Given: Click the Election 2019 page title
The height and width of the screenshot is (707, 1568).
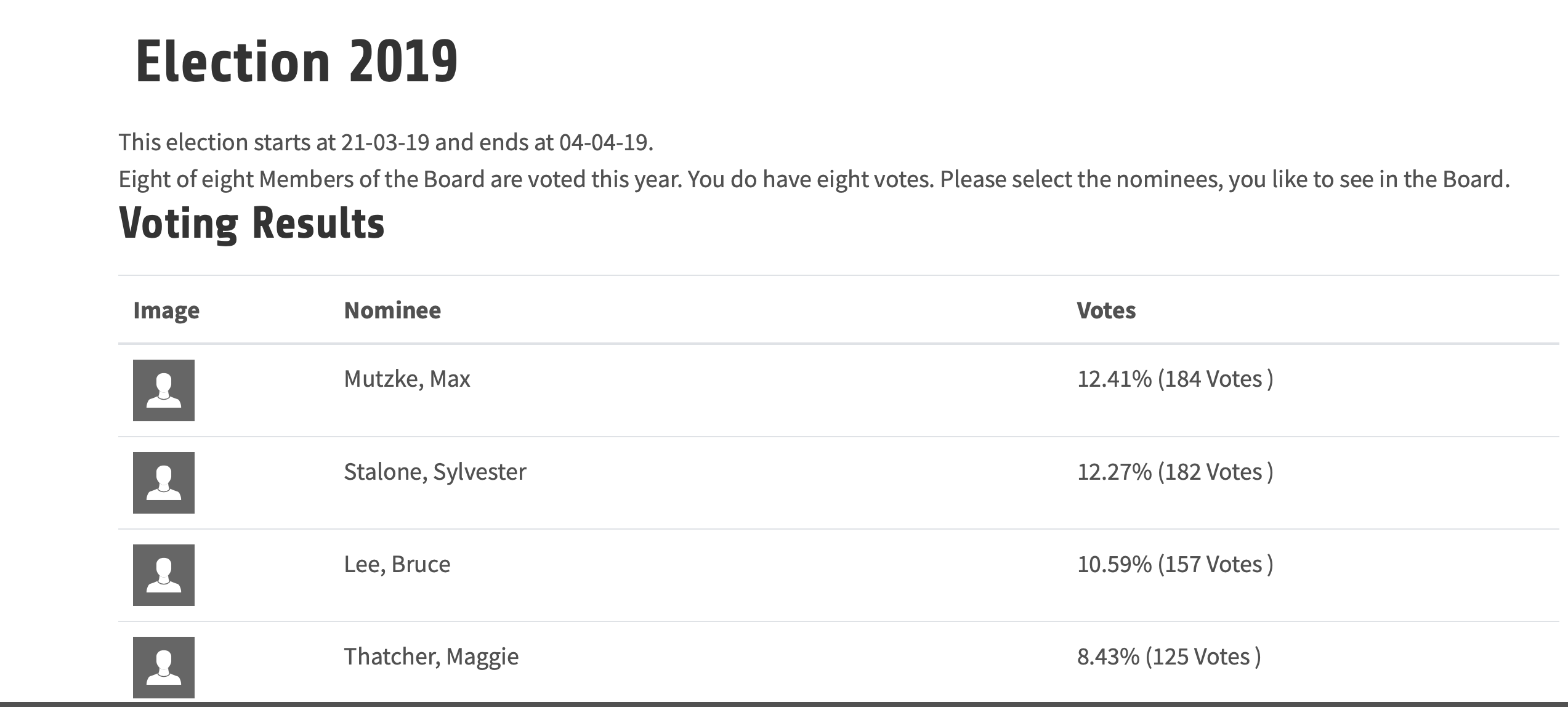Looking at the screenshot, I should point(296,62).
